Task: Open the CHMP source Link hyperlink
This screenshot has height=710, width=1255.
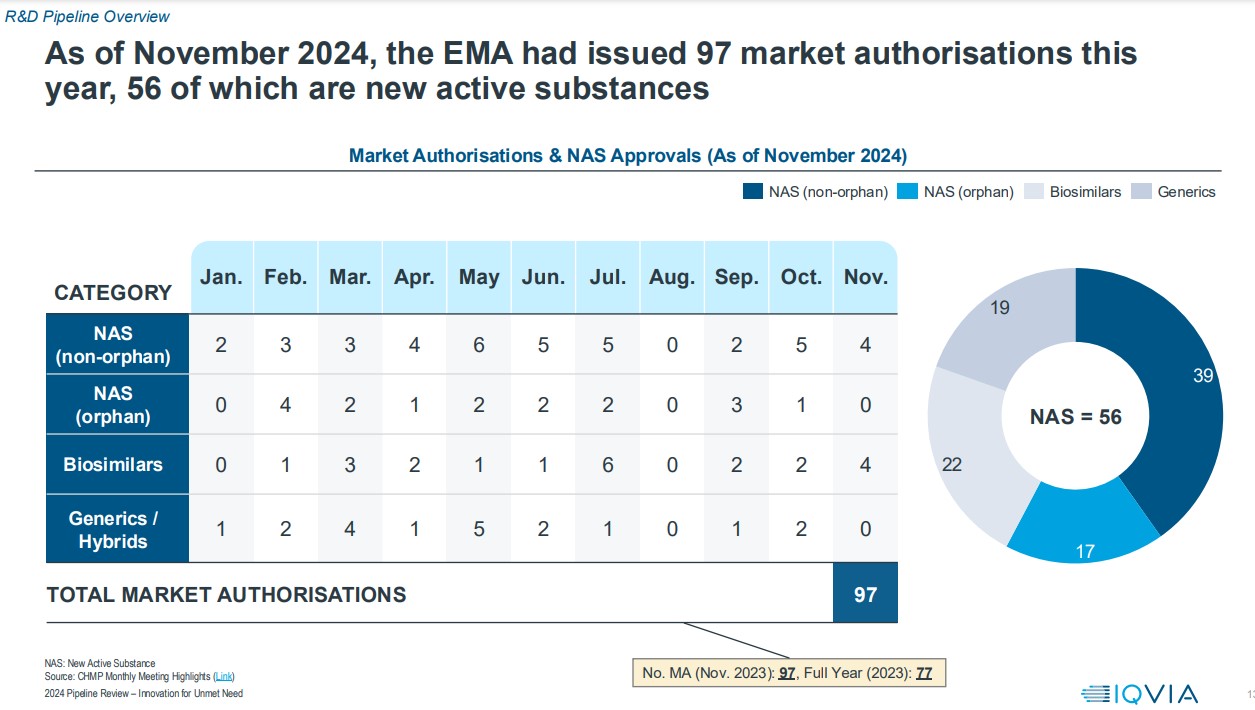Action: (224, 677)
